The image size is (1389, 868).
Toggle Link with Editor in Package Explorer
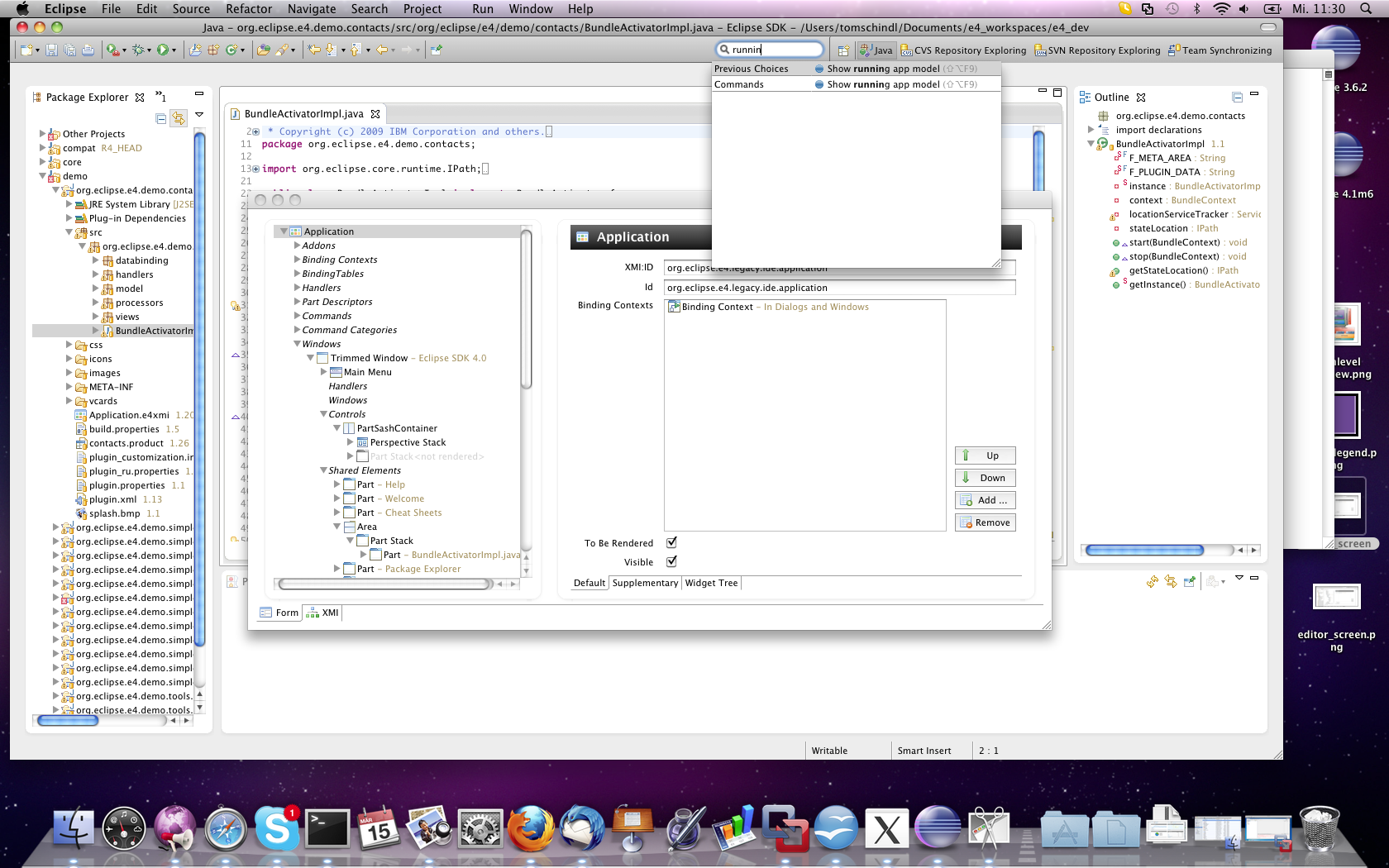coord(179,119)
